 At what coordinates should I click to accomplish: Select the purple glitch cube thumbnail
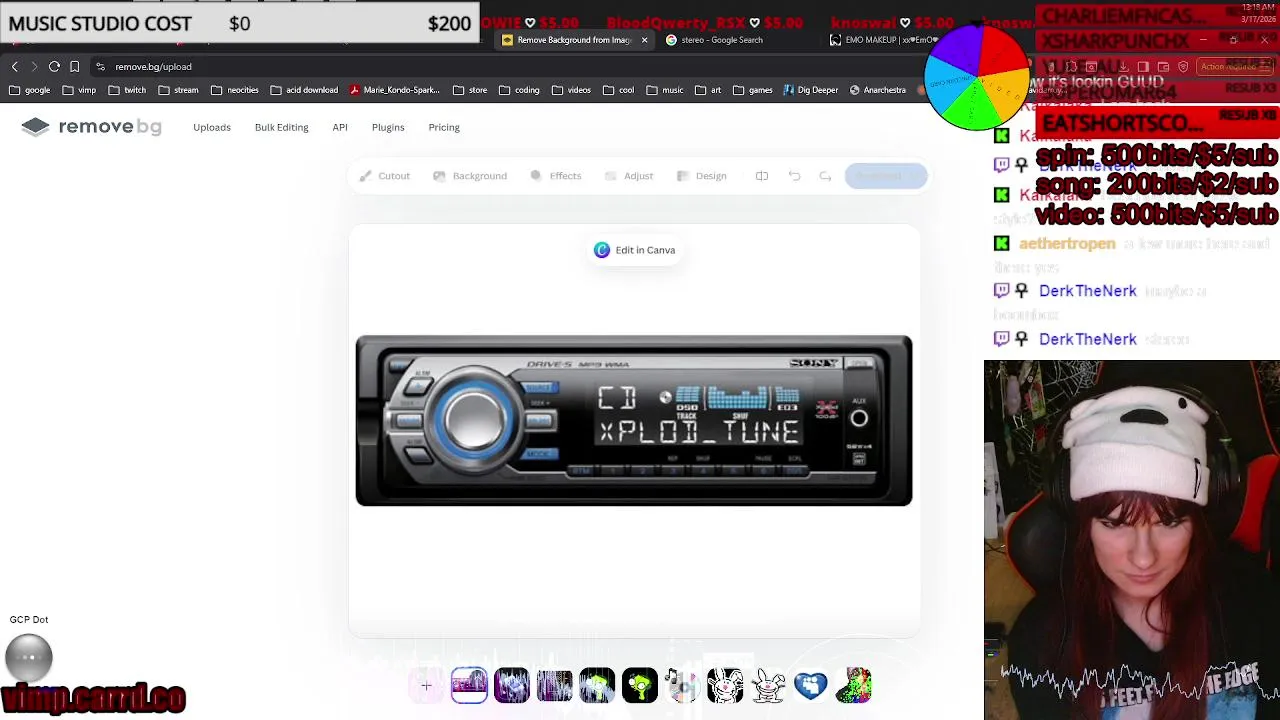(x=512, y=686)
